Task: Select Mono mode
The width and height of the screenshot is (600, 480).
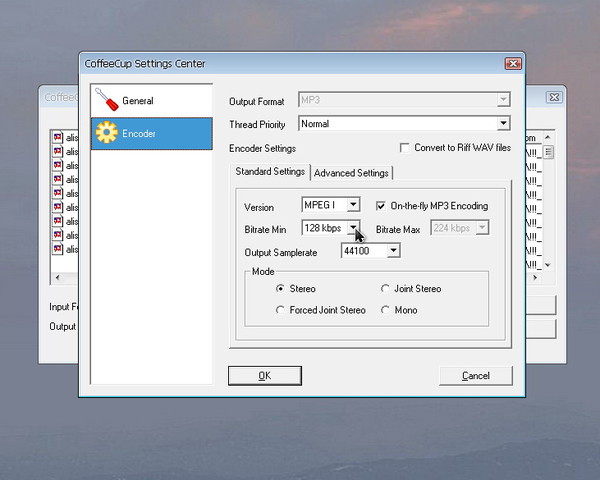Action: click(x=385, y=310)
